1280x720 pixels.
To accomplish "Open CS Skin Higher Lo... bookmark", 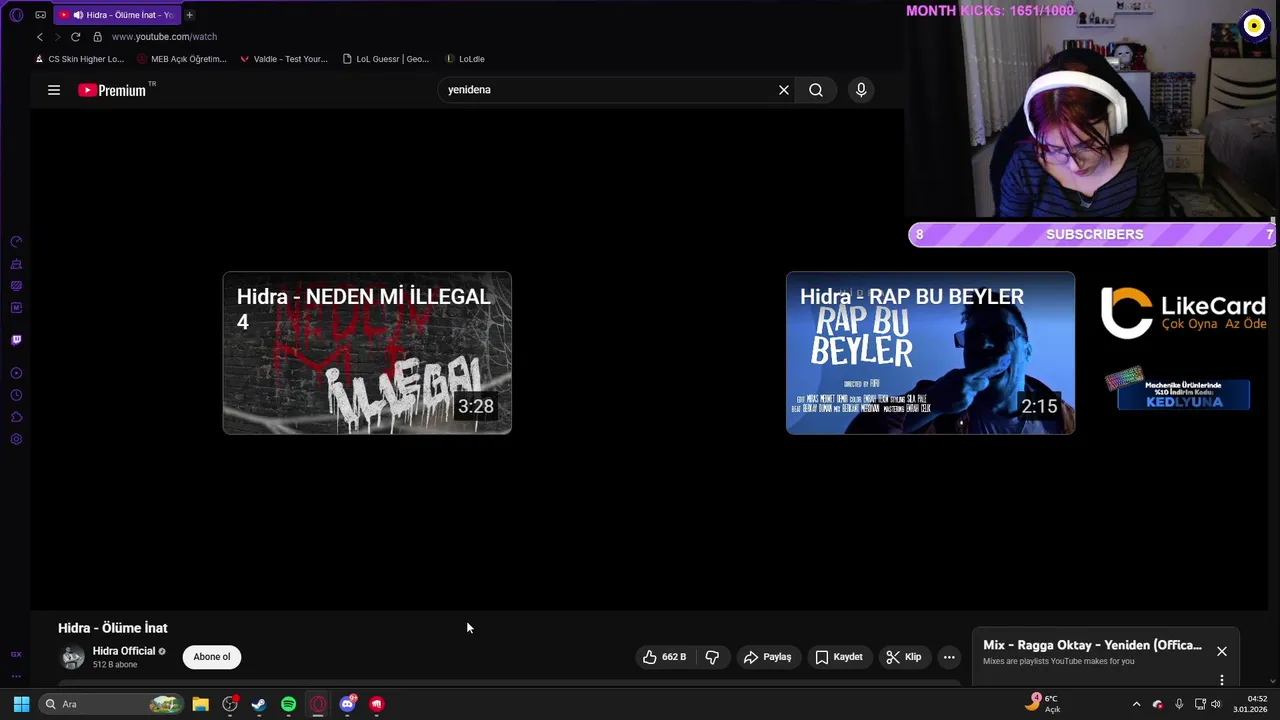I will [79, 59].
